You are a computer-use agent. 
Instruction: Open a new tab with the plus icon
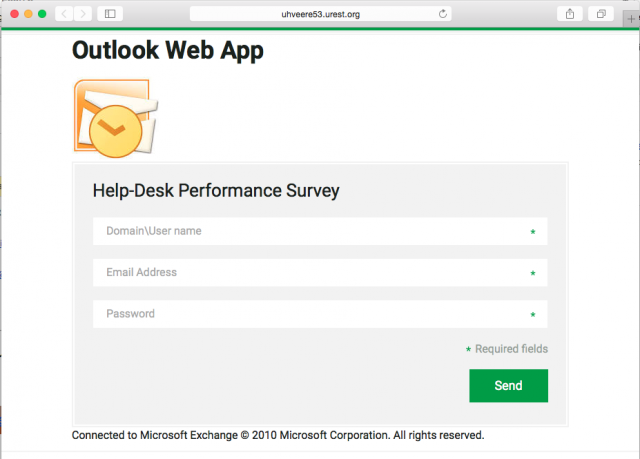[x=631, y=19]
